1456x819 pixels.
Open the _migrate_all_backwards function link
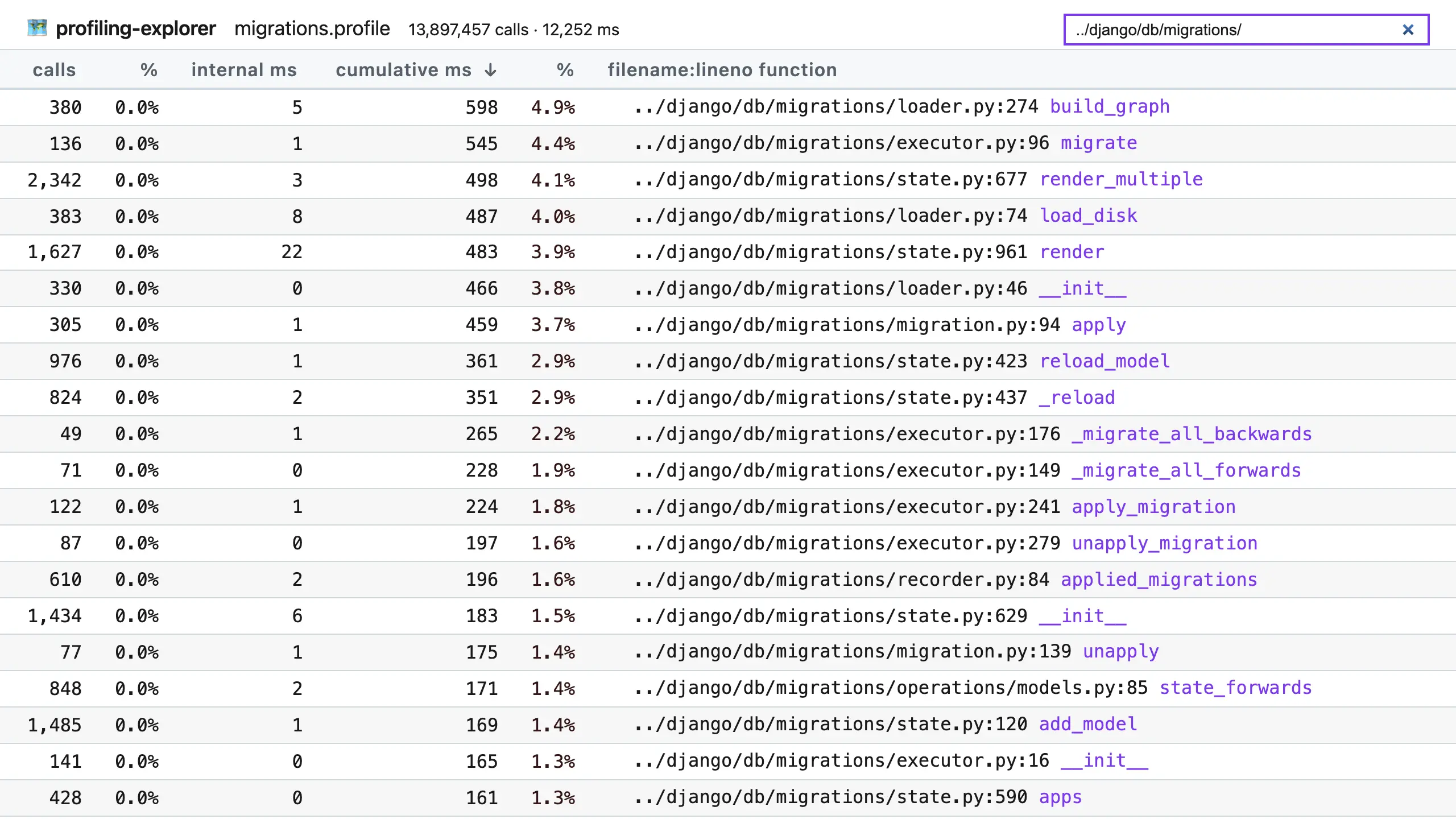coord(1192,435)
